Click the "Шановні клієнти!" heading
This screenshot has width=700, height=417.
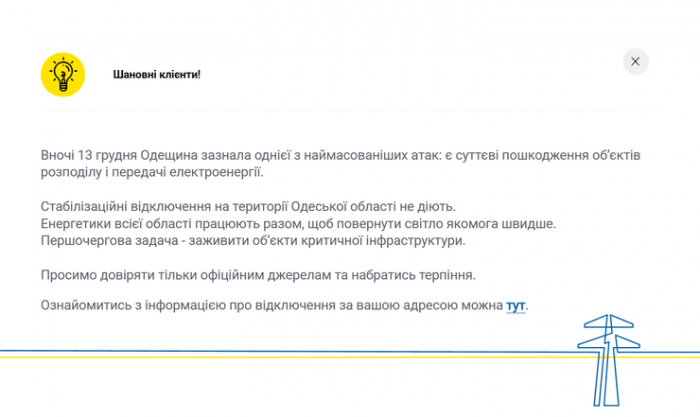point(157,74)
